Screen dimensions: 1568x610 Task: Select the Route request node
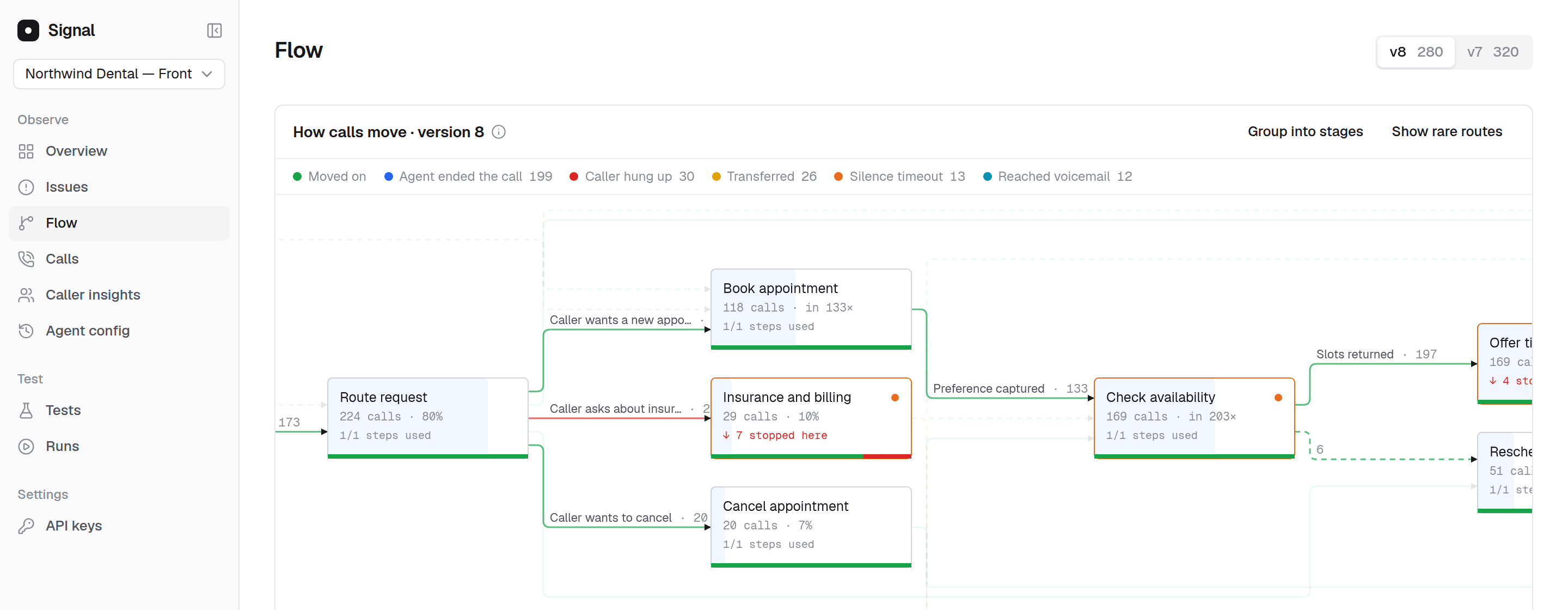(428, 418)
